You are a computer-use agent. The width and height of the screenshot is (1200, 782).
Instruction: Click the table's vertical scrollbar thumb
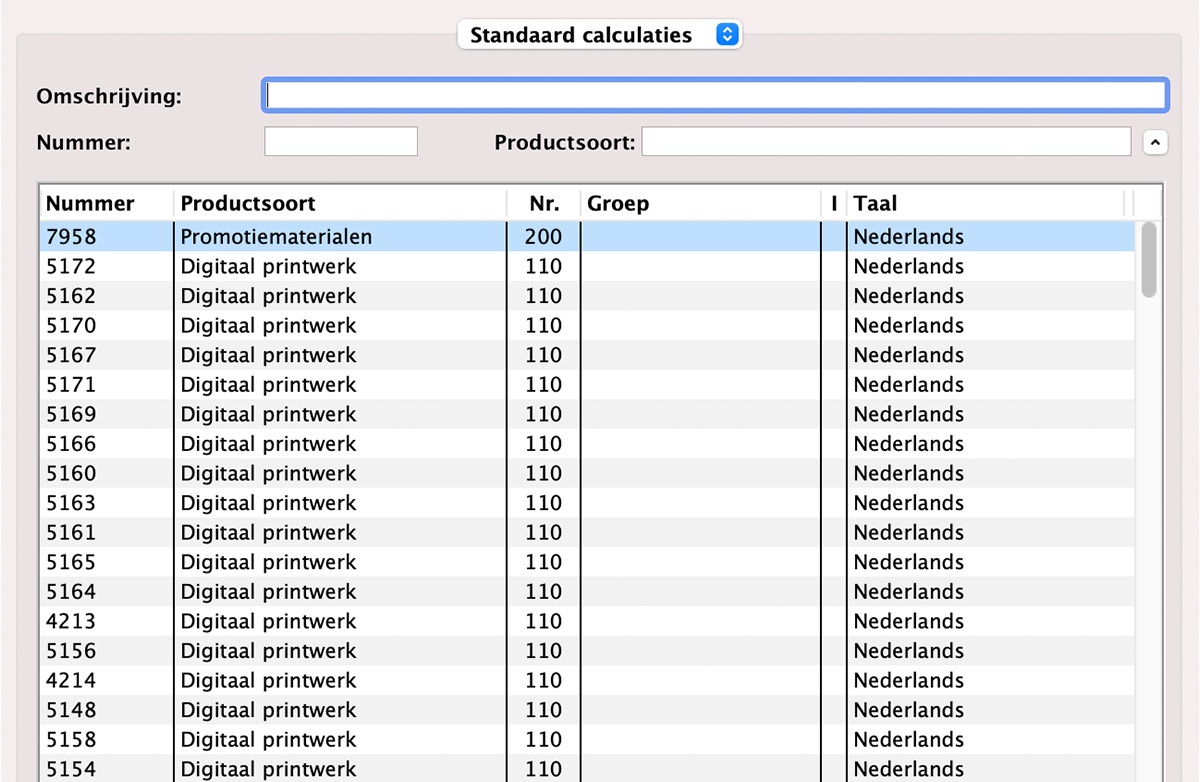click(x=1148, y=260)
